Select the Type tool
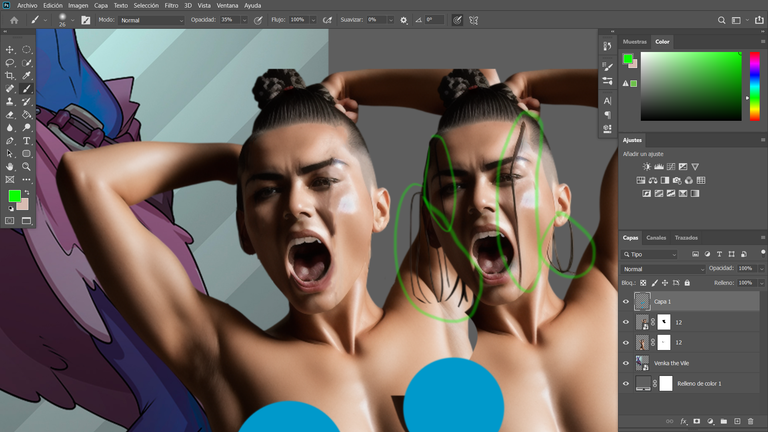Viewport: 768px width, 432px height. tap(26, 141)
